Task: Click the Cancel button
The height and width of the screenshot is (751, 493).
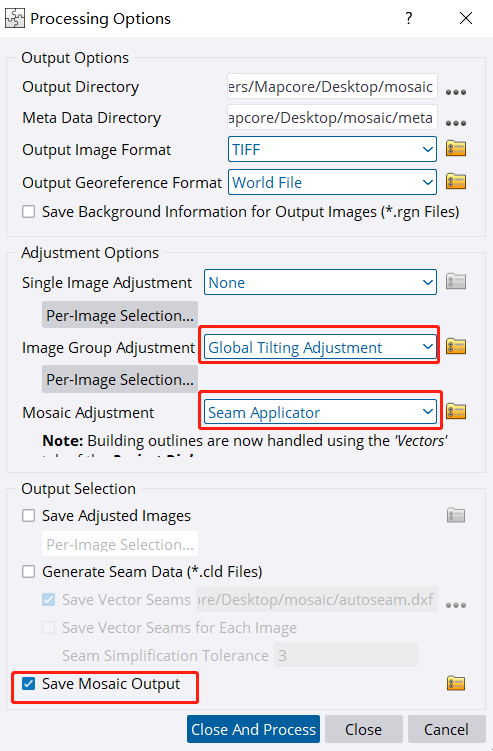Action: pyautogui.click(x=447, y=729)
